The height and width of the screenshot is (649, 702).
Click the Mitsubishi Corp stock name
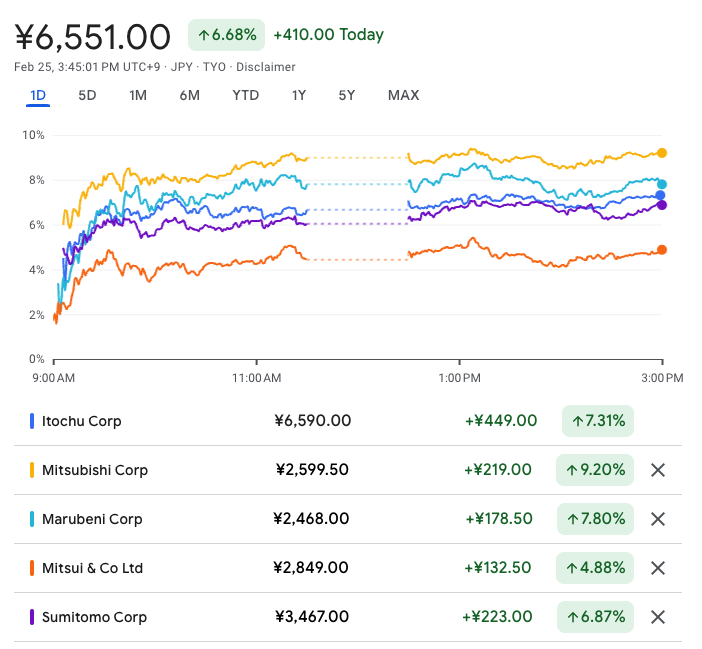pos(95,470)
